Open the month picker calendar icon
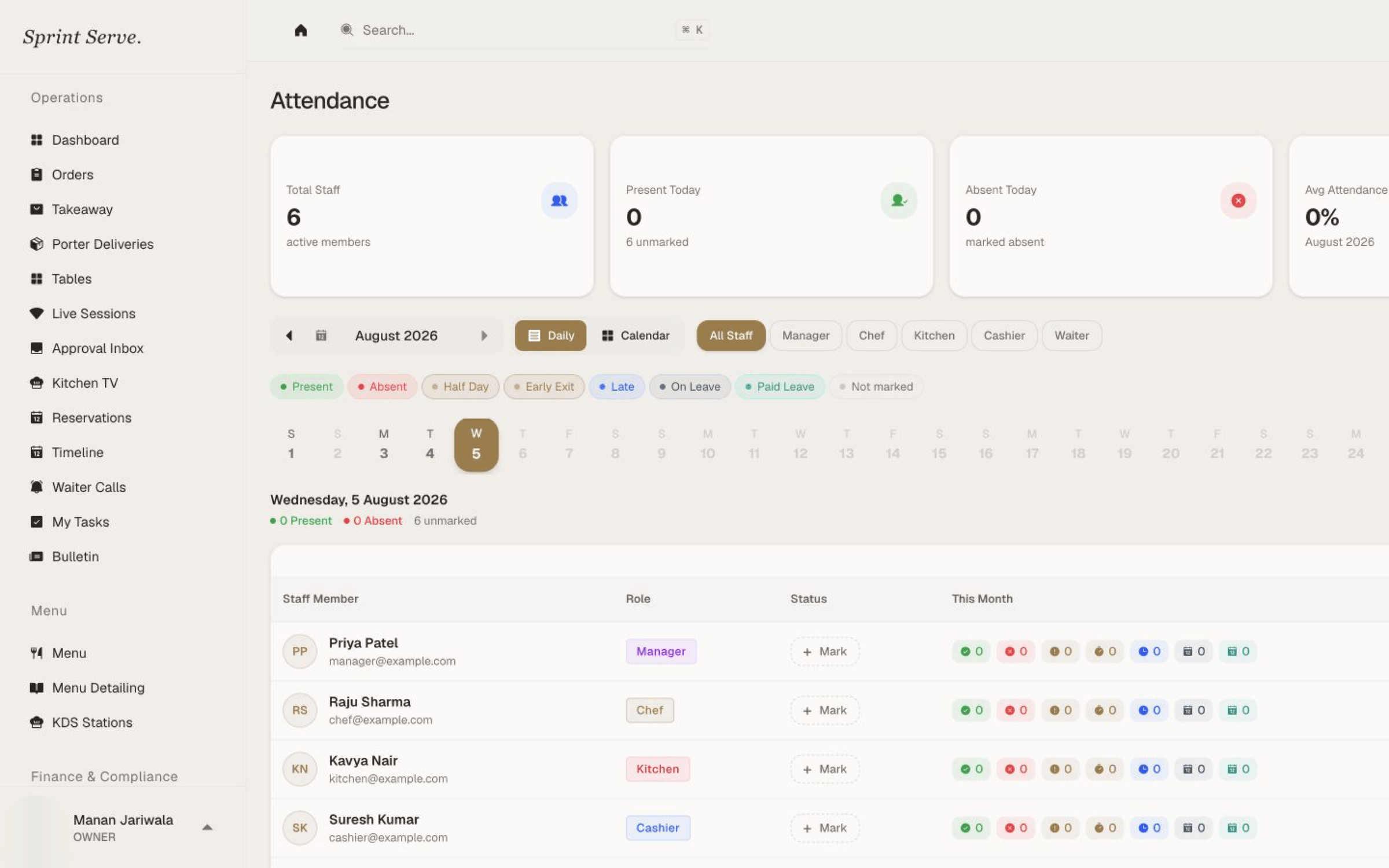1389x868 pixels. pos(321,336)
